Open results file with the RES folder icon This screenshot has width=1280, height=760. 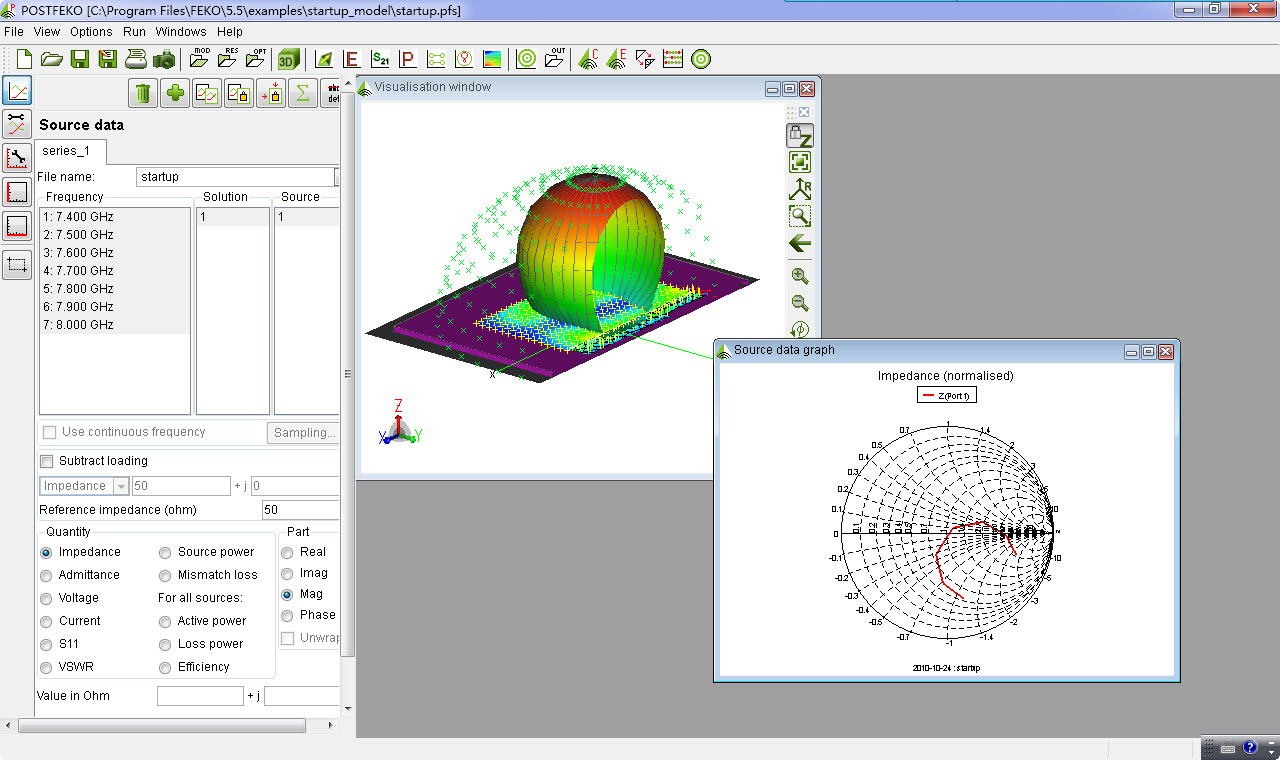[229, 59]
